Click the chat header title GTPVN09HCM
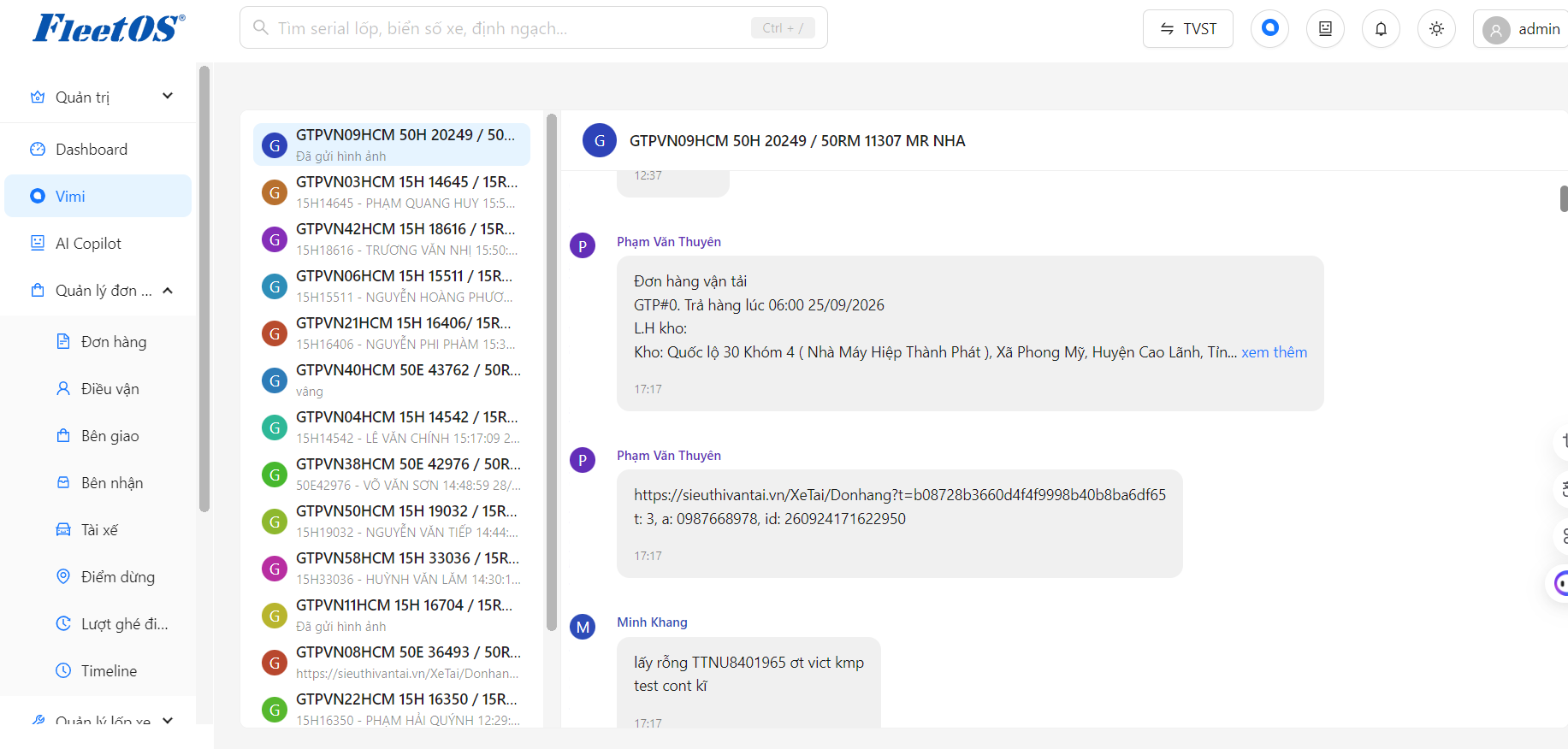Viewport: 1568px width, 749px height. click(x=797, y=141)
